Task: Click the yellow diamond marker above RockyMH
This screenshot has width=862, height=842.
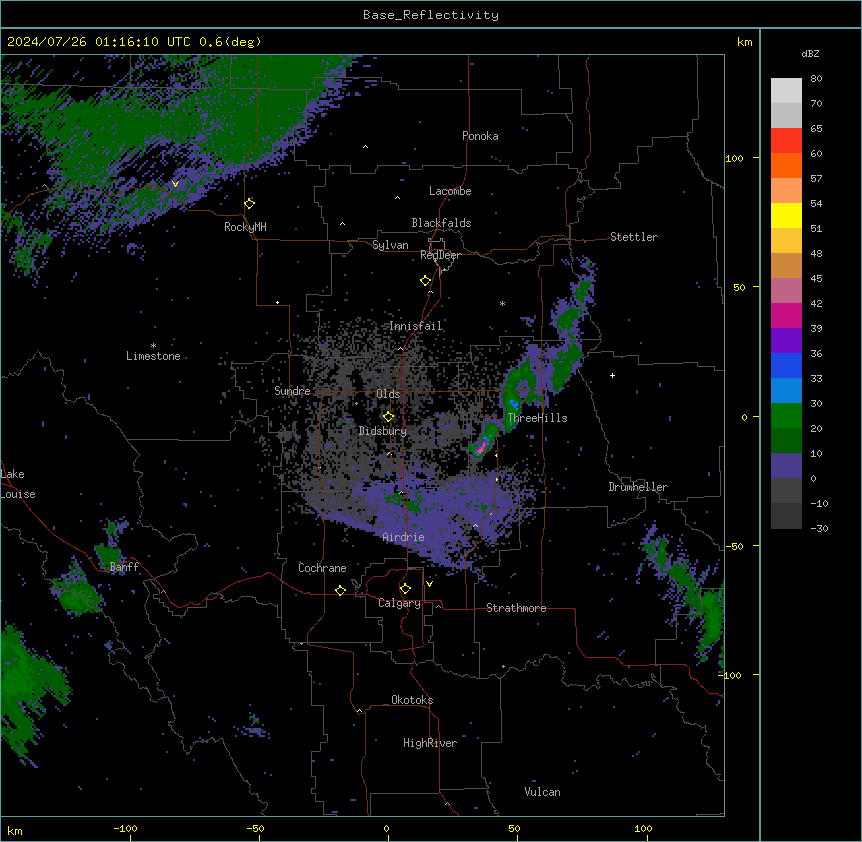Action: point(250,204)
